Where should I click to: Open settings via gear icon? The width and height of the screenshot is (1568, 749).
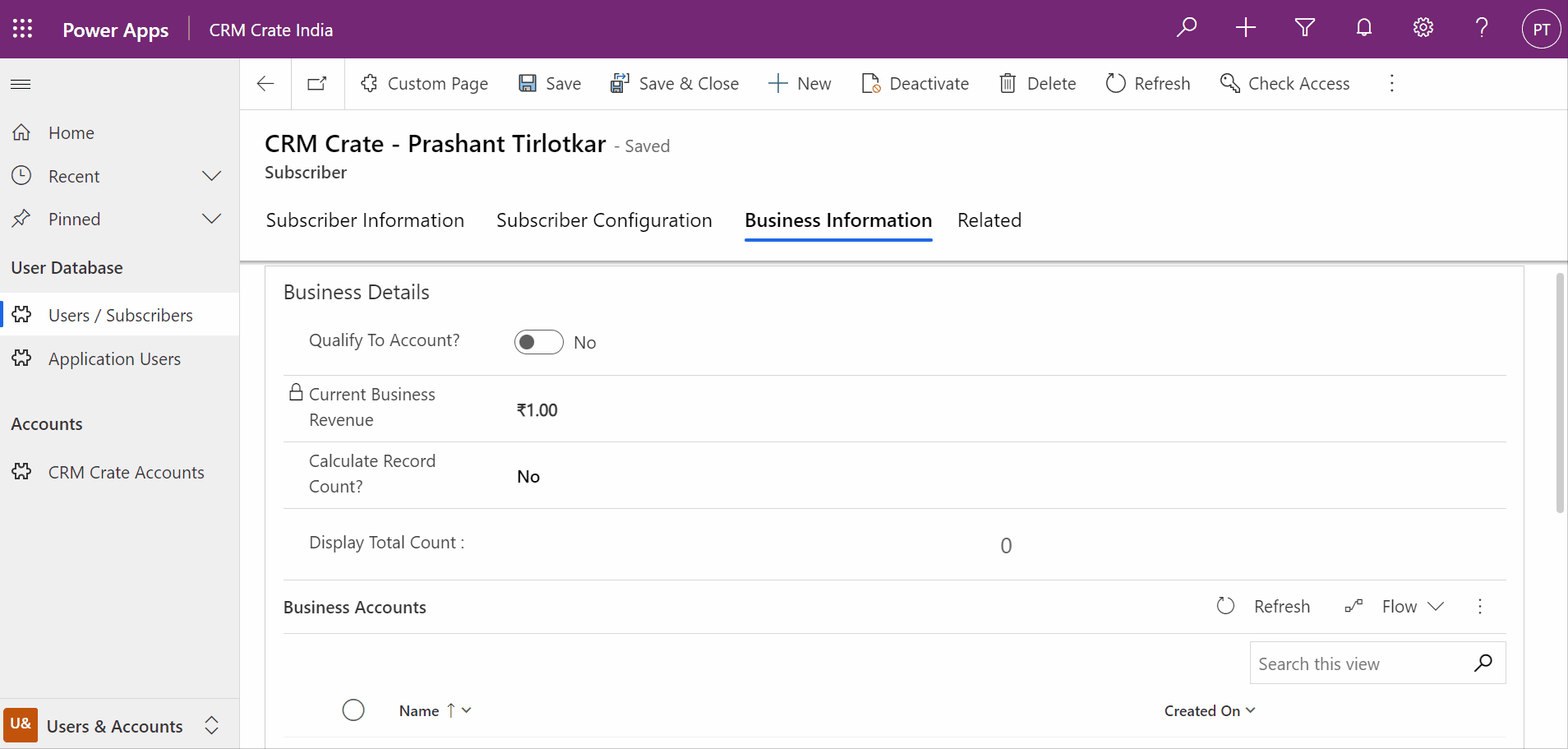pos(1423,28)
